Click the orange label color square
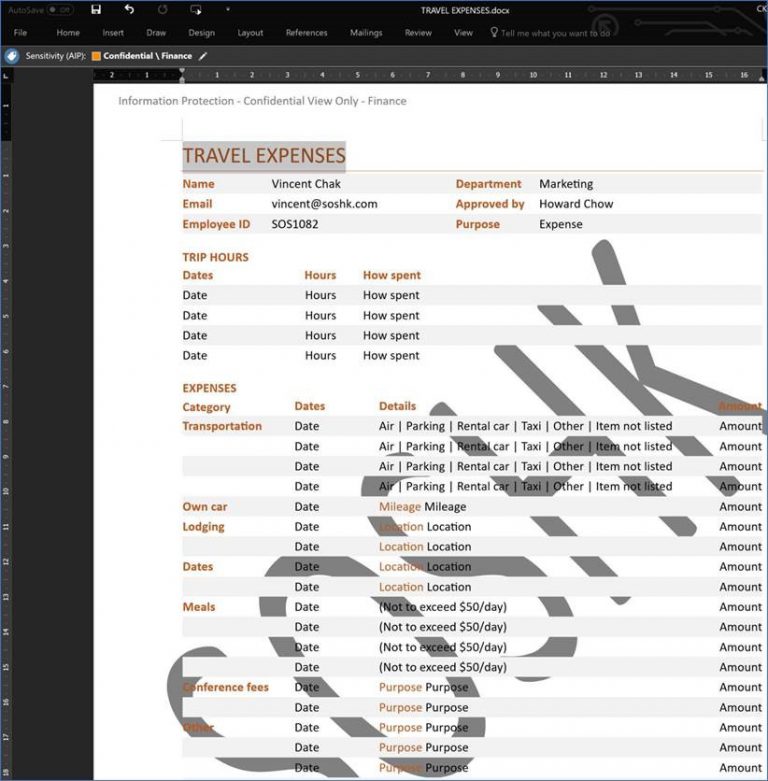 [x=96, y=56]
